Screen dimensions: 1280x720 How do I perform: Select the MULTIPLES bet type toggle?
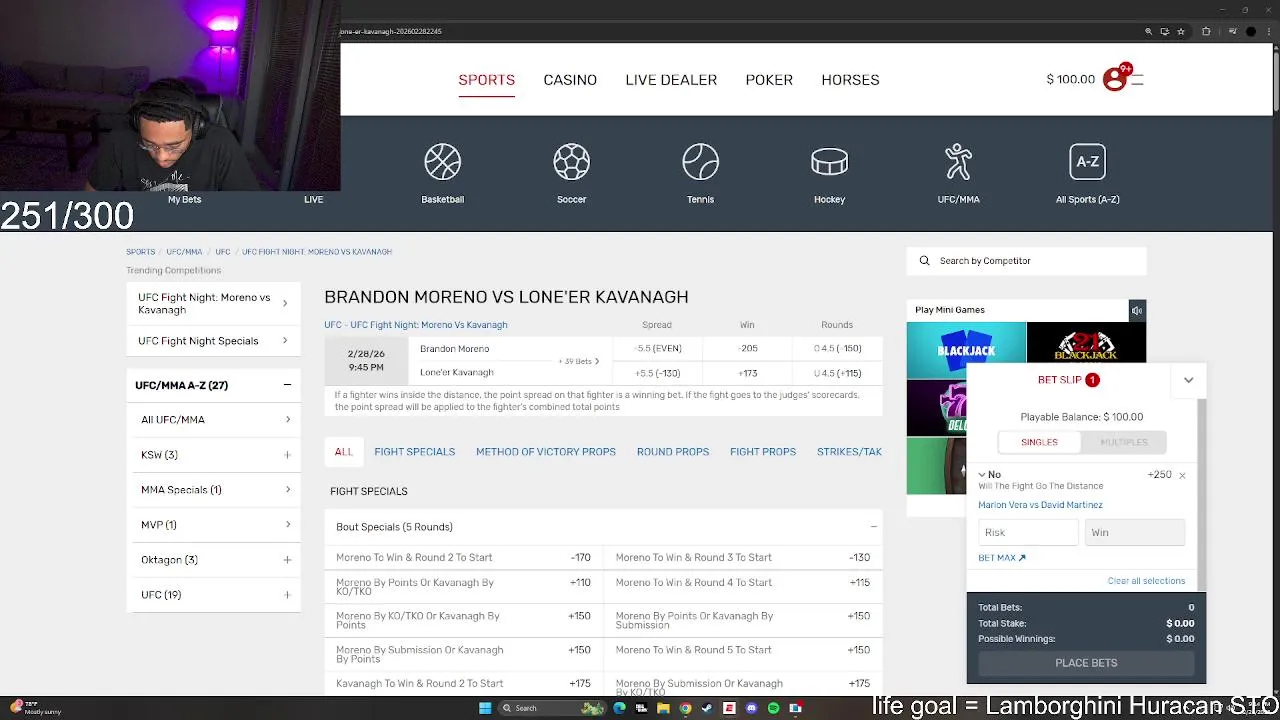pyautogui.click(x=1124, y=442)
